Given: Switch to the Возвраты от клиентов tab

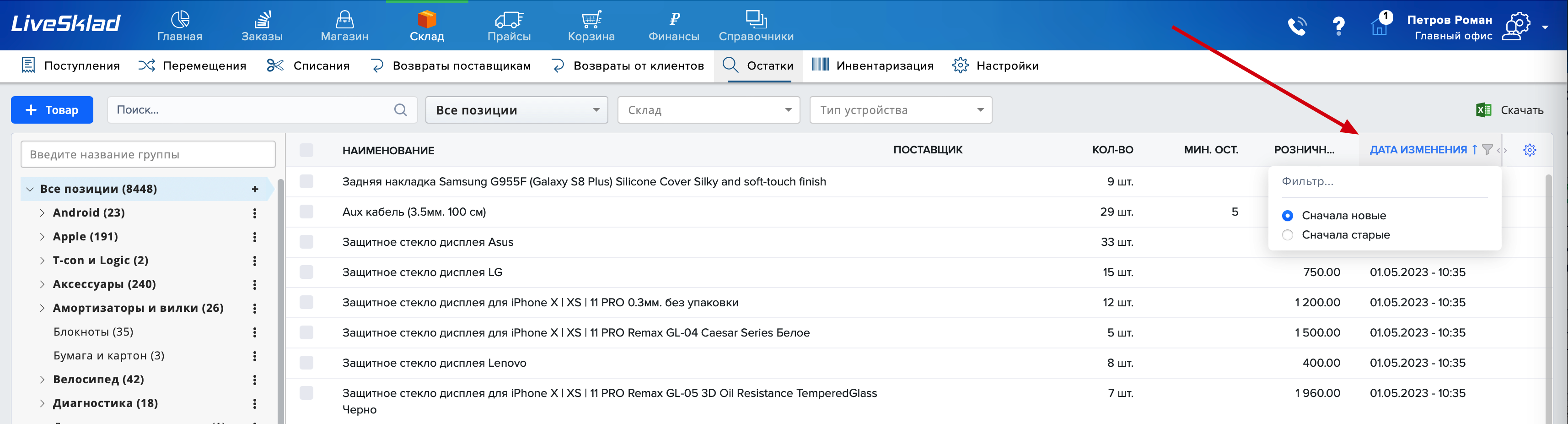Looking at the screenshot, I should pos(627,66).
